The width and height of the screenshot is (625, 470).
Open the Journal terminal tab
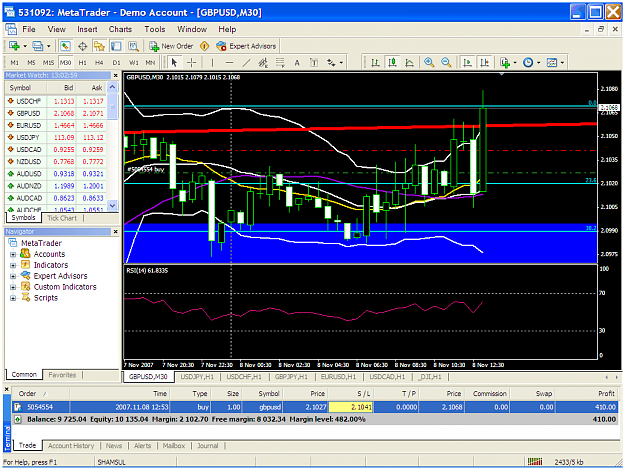point(208,446)
